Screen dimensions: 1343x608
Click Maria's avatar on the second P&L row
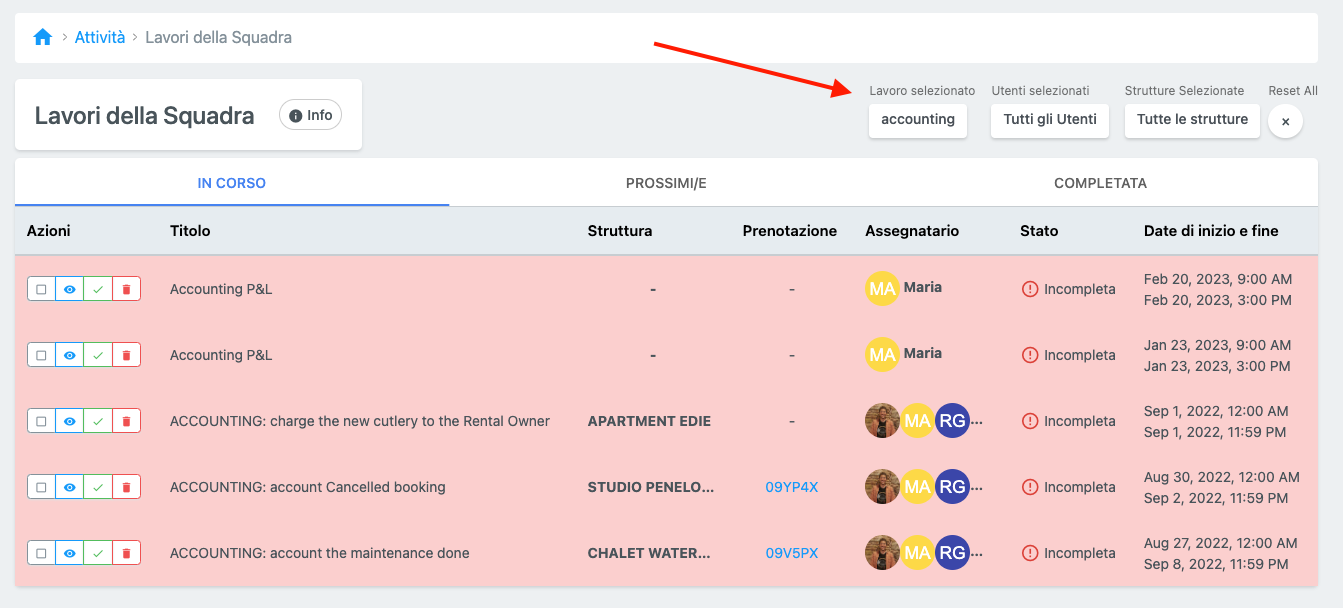(882, 354)
